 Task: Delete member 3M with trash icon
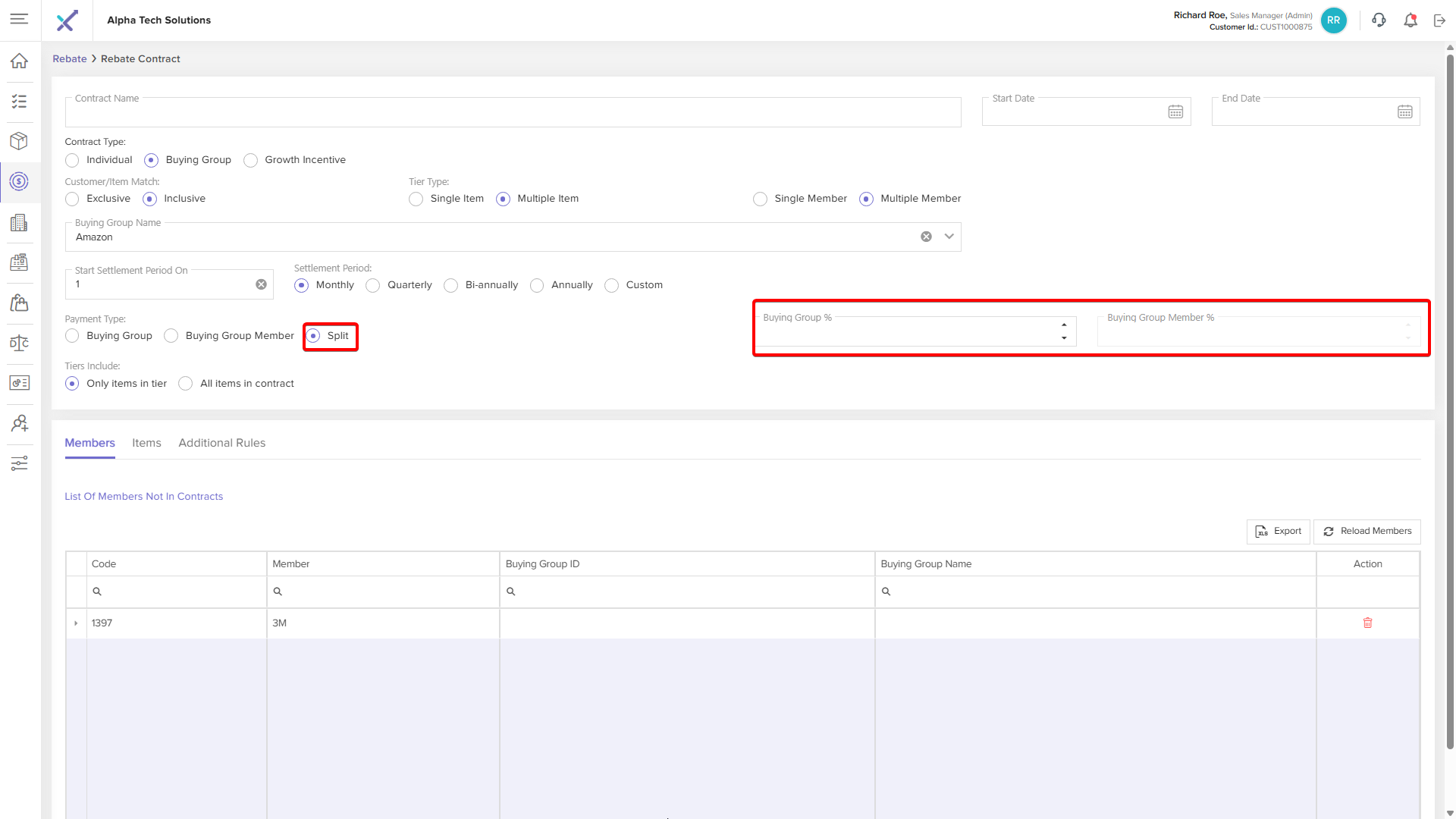tap(1367, 623)
